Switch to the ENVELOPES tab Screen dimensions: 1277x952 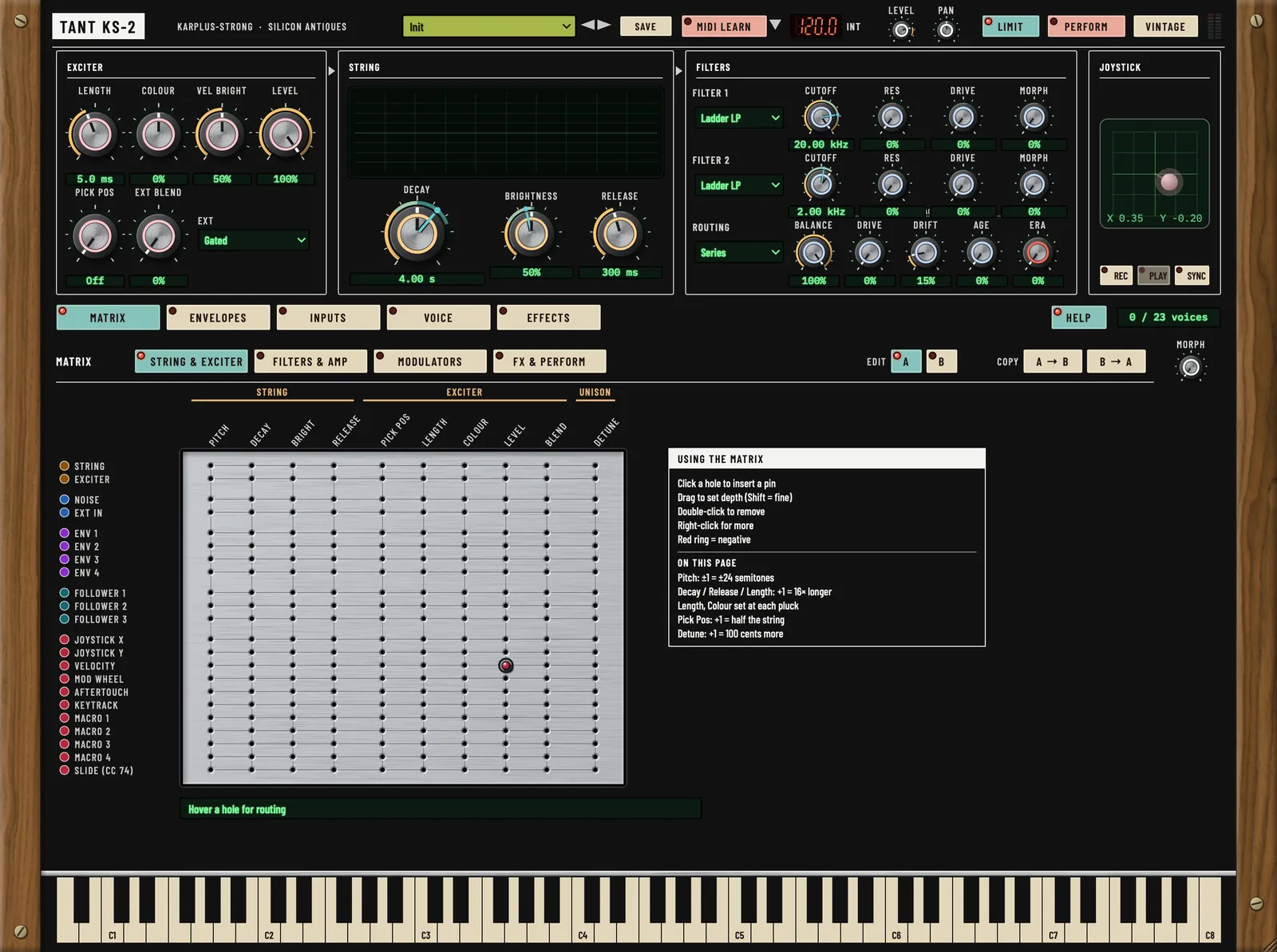[218, 318]
